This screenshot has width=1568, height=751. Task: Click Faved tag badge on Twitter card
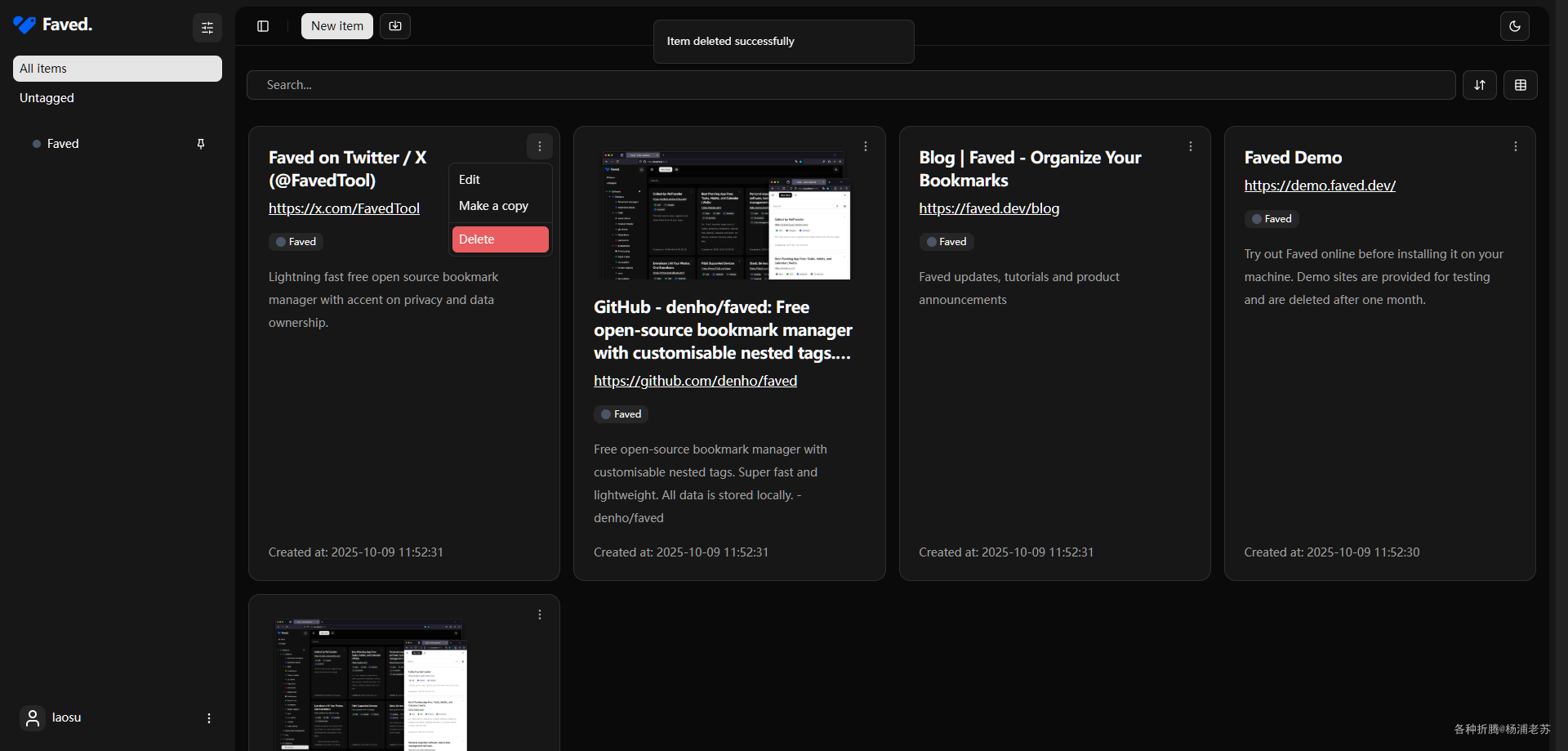click(296, 242)
